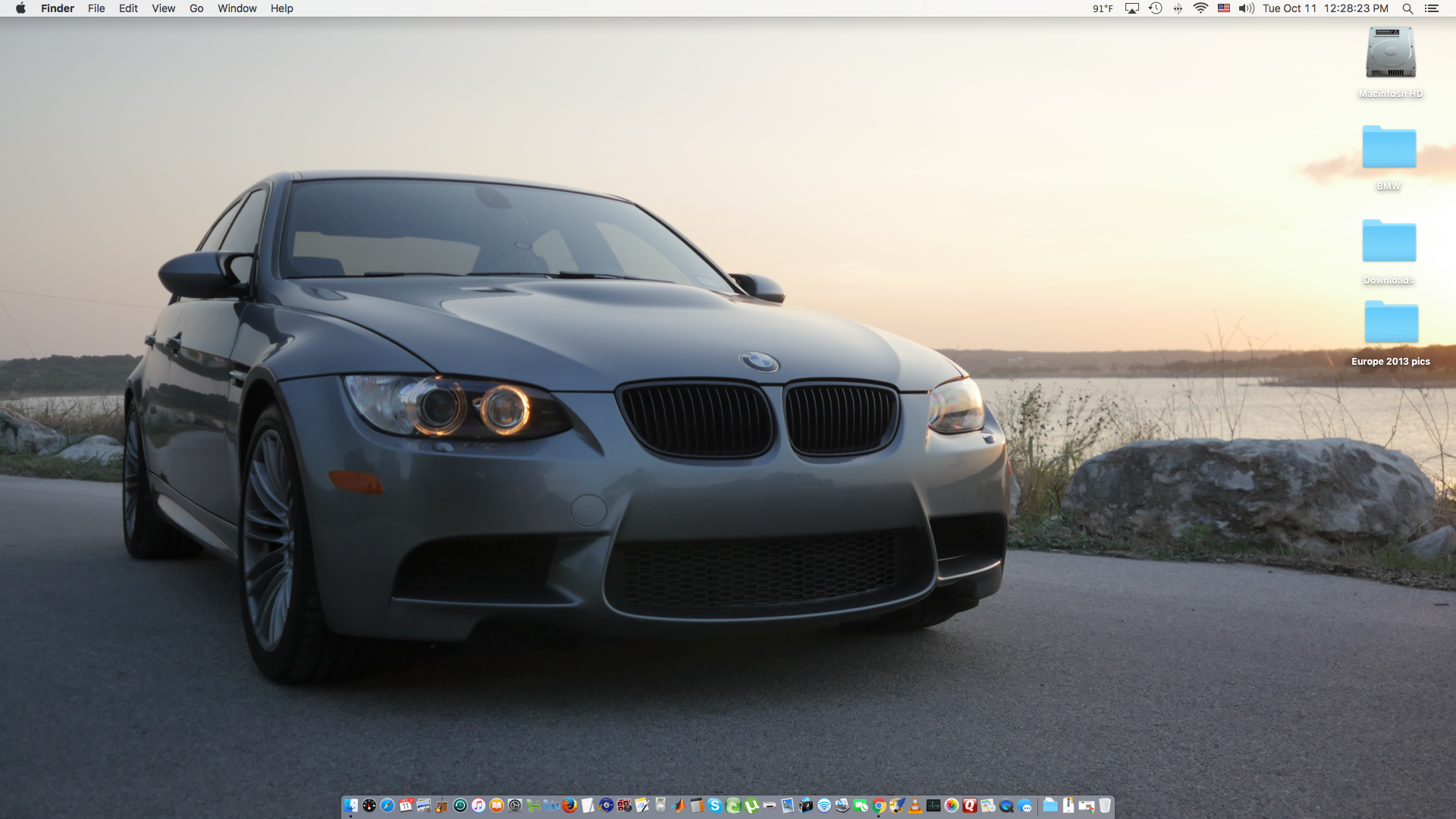
Task: Launch DVD Player icon
Action: click(661, 805)
